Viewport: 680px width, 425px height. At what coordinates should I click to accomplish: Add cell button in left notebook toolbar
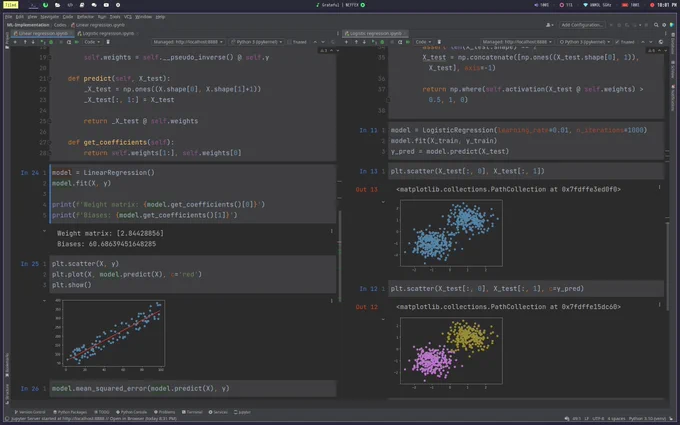tap(15, 42)
